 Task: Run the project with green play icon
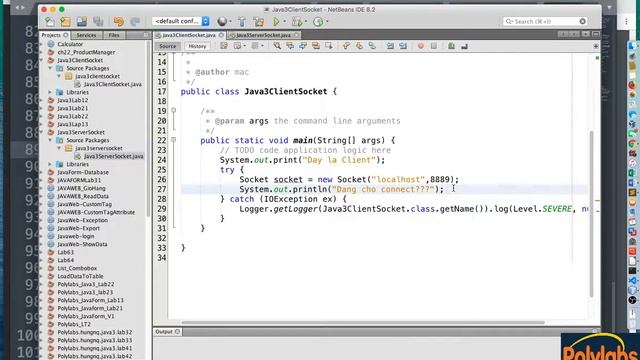276,22
